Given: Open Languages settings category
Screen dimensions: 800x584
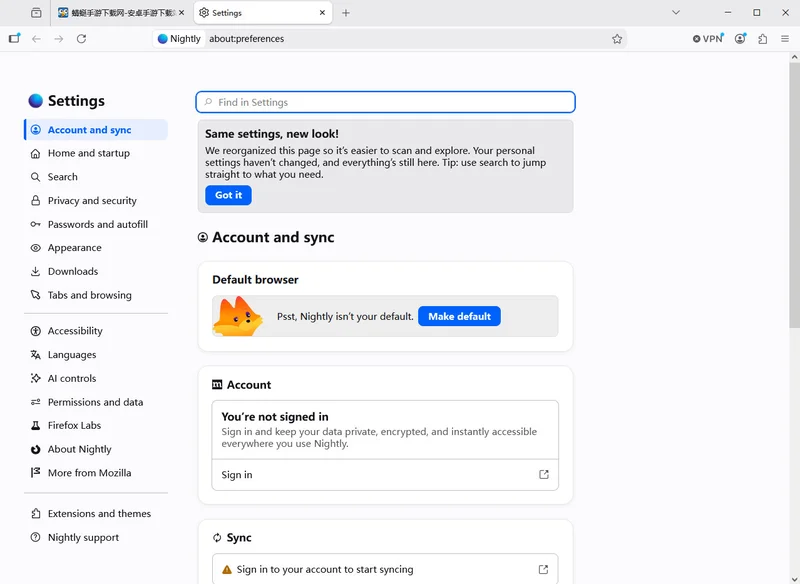Looking at the screenshot, I should tap(96, 354).
